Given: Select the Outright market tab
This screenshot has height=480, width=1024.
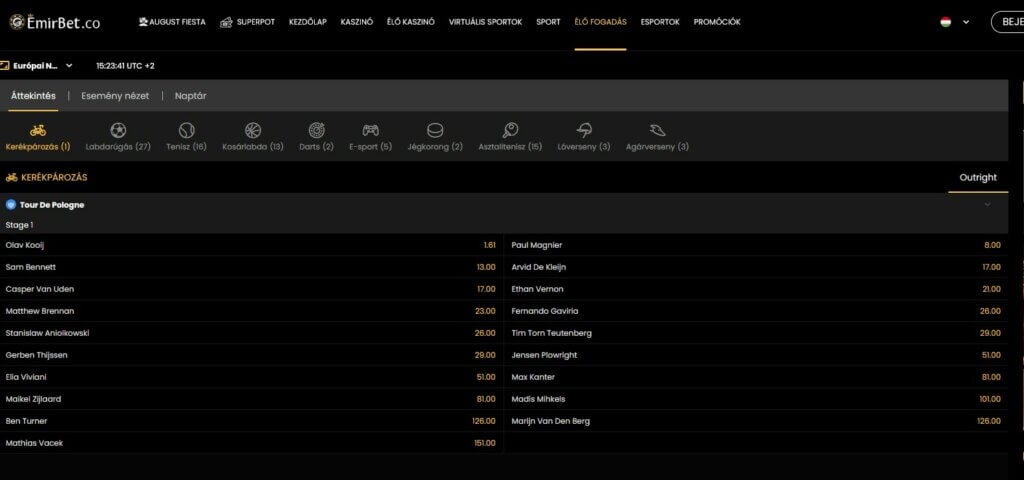Looking at the screenshot, I should 978,178.
